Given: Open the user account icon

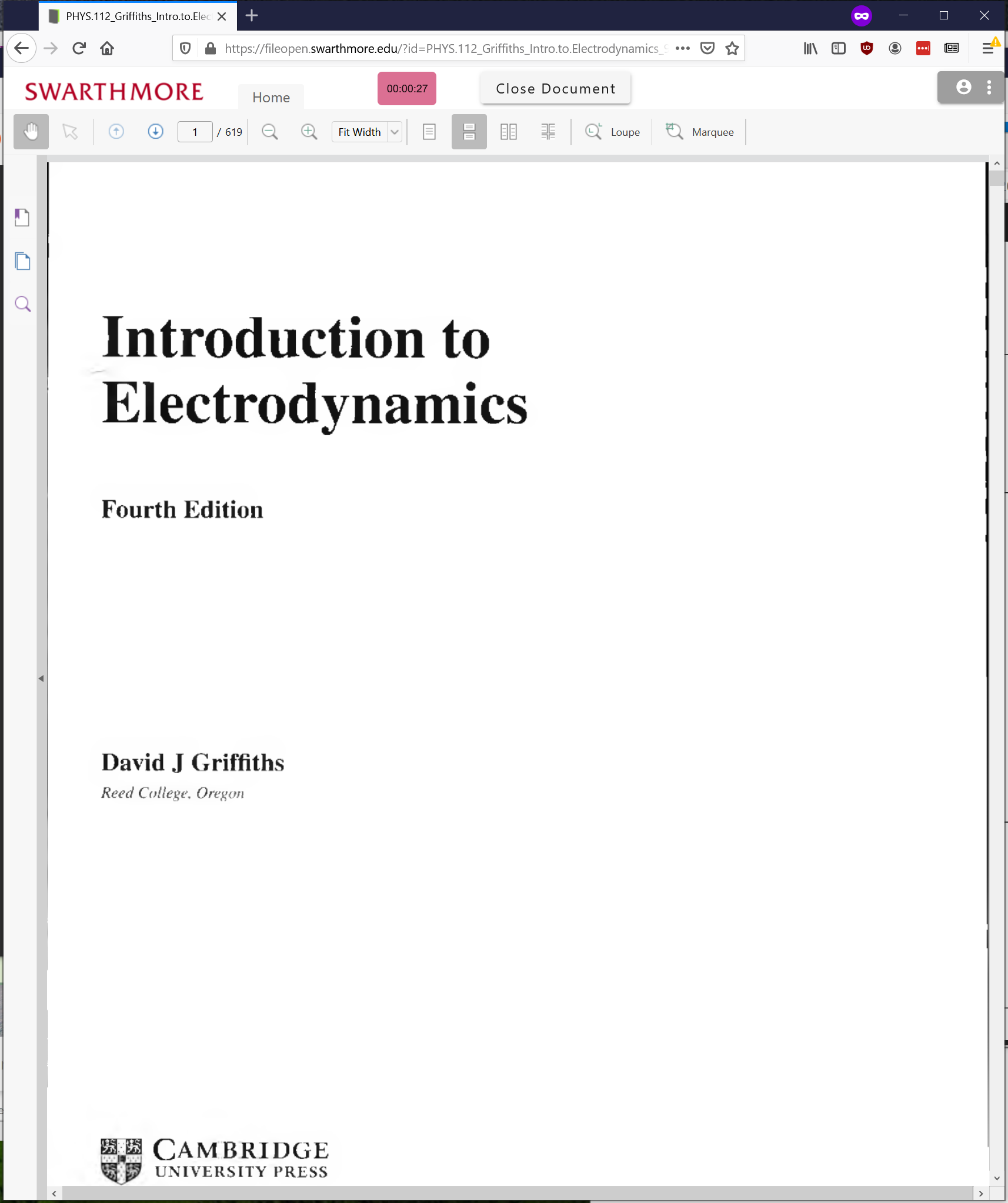Looking at the screenshot, I should point(963,87).
